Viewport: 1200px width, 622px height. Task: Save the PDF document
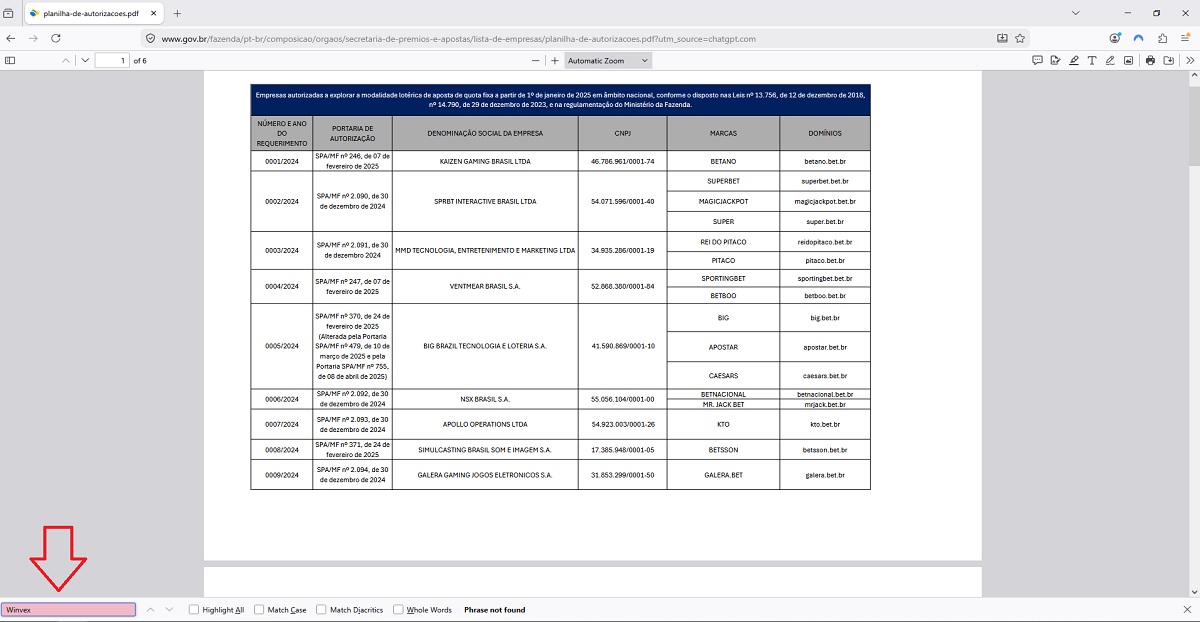pyautogui.click(x=1168, y=60)
